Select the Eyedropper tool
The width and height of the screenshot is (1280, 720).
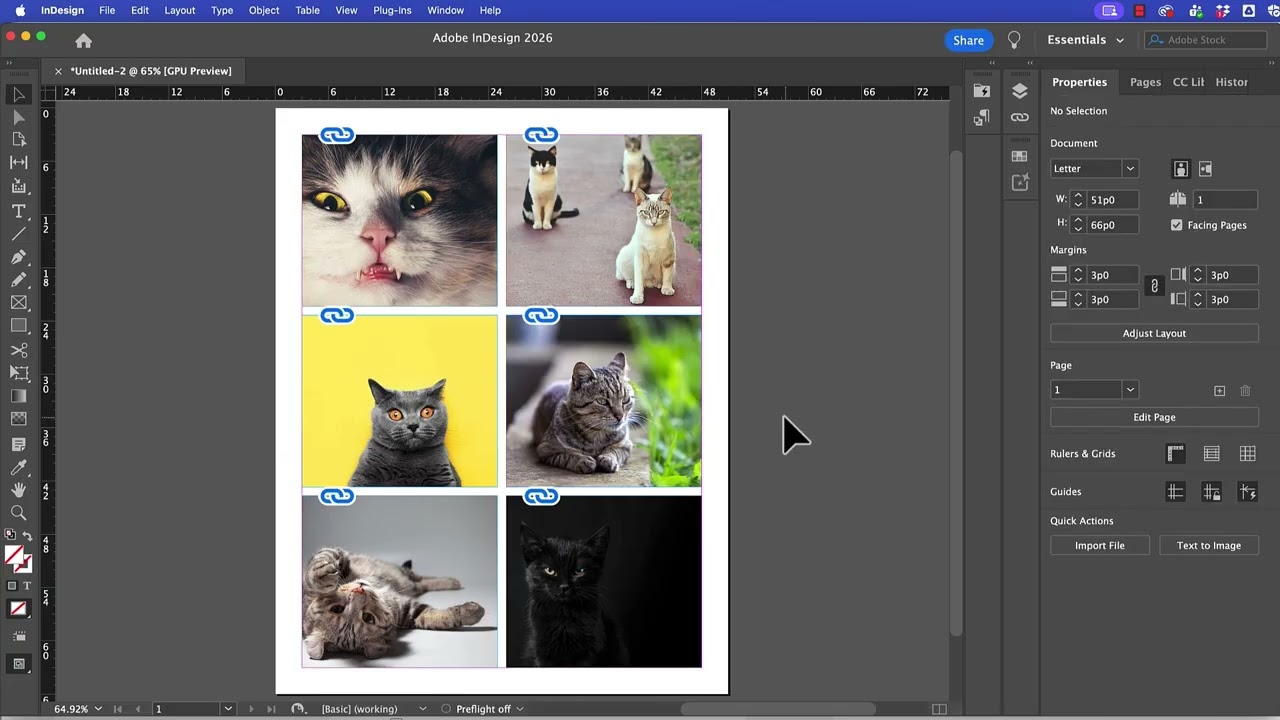coord(19,467)
